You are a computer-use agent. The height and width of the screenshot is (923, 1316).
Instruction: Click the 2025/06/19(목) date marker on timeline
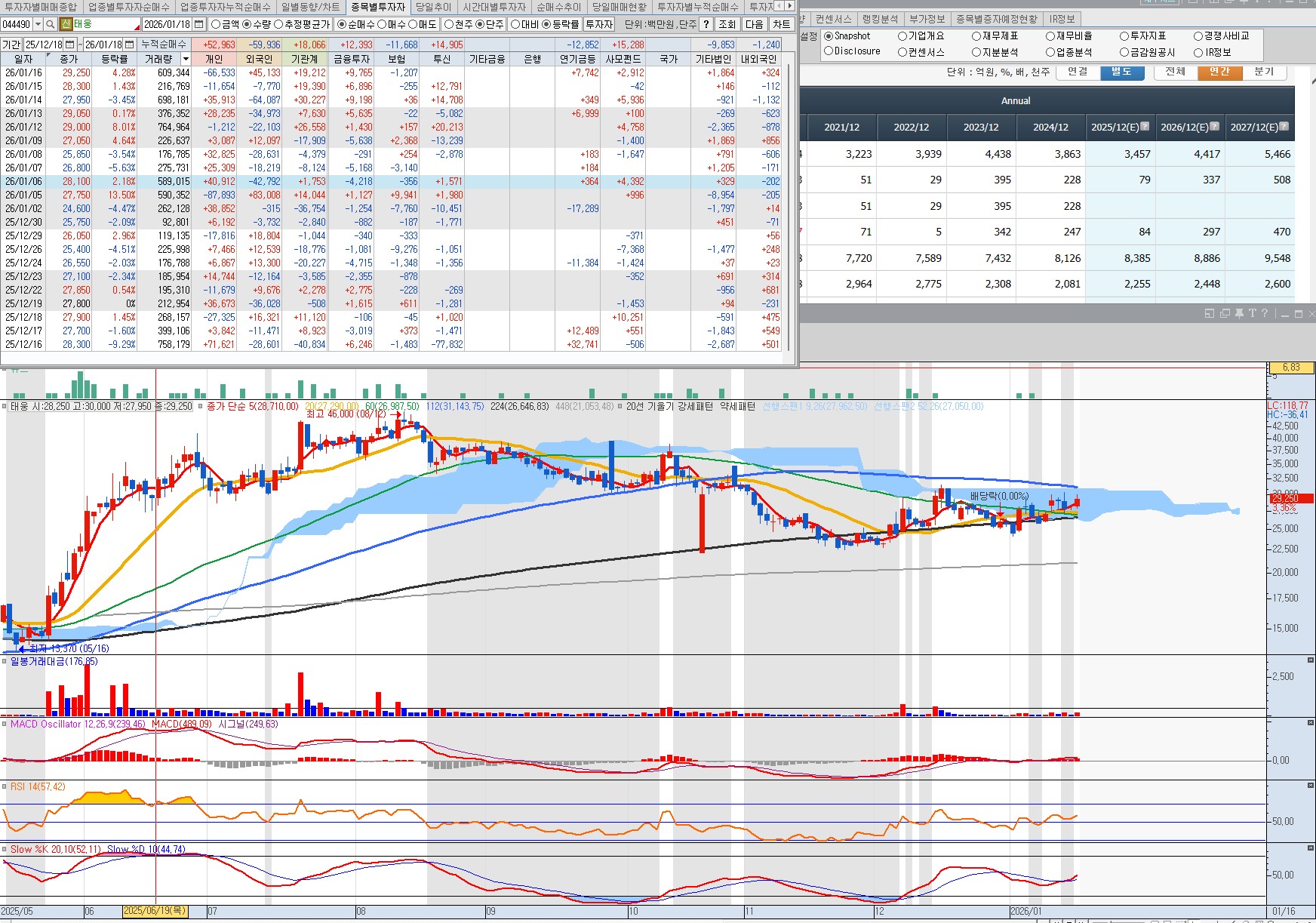pyautogui.click(x=155, y=911)
